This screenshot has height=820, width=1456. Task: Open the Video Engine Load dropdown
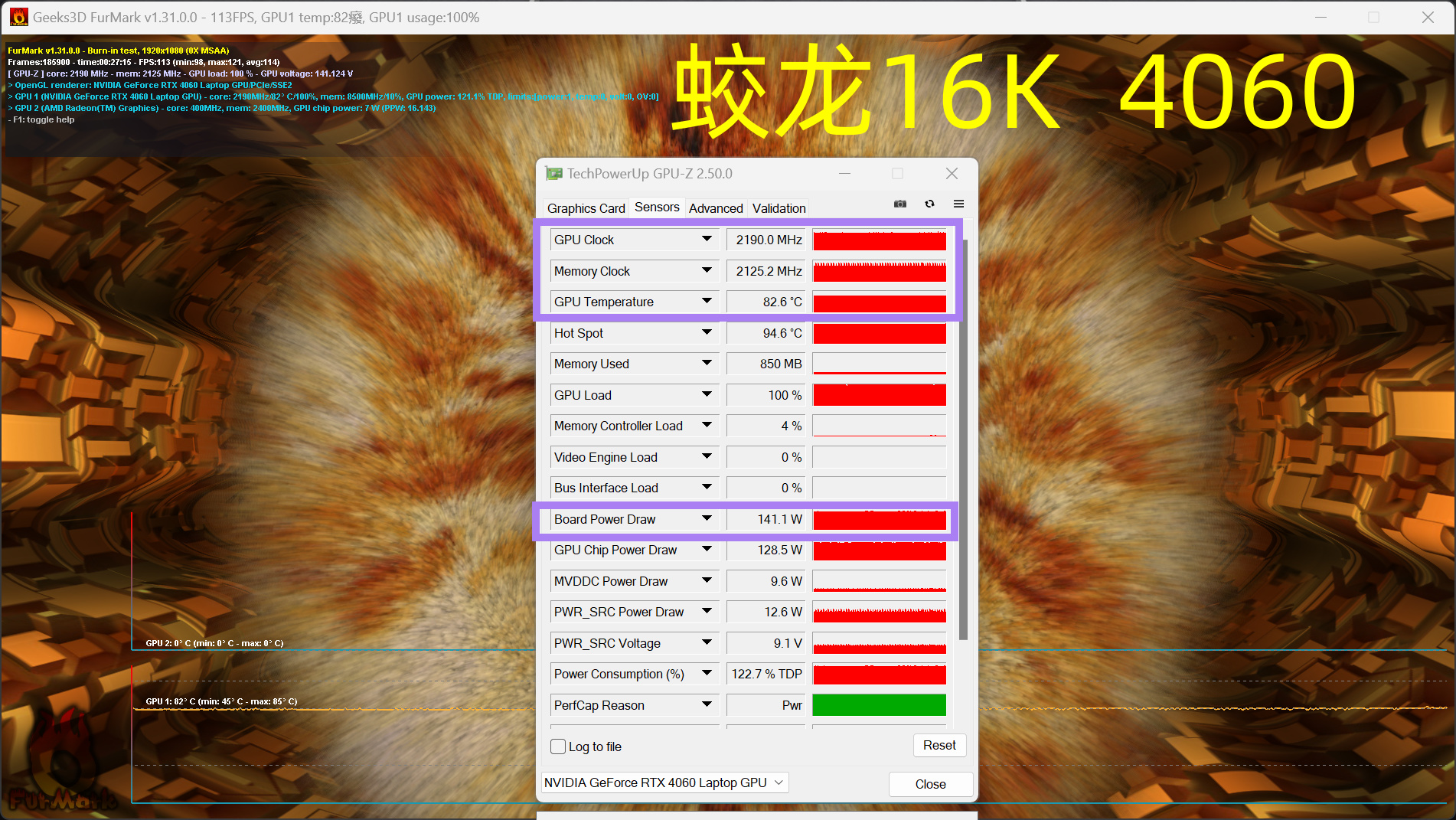pos(707,457)
